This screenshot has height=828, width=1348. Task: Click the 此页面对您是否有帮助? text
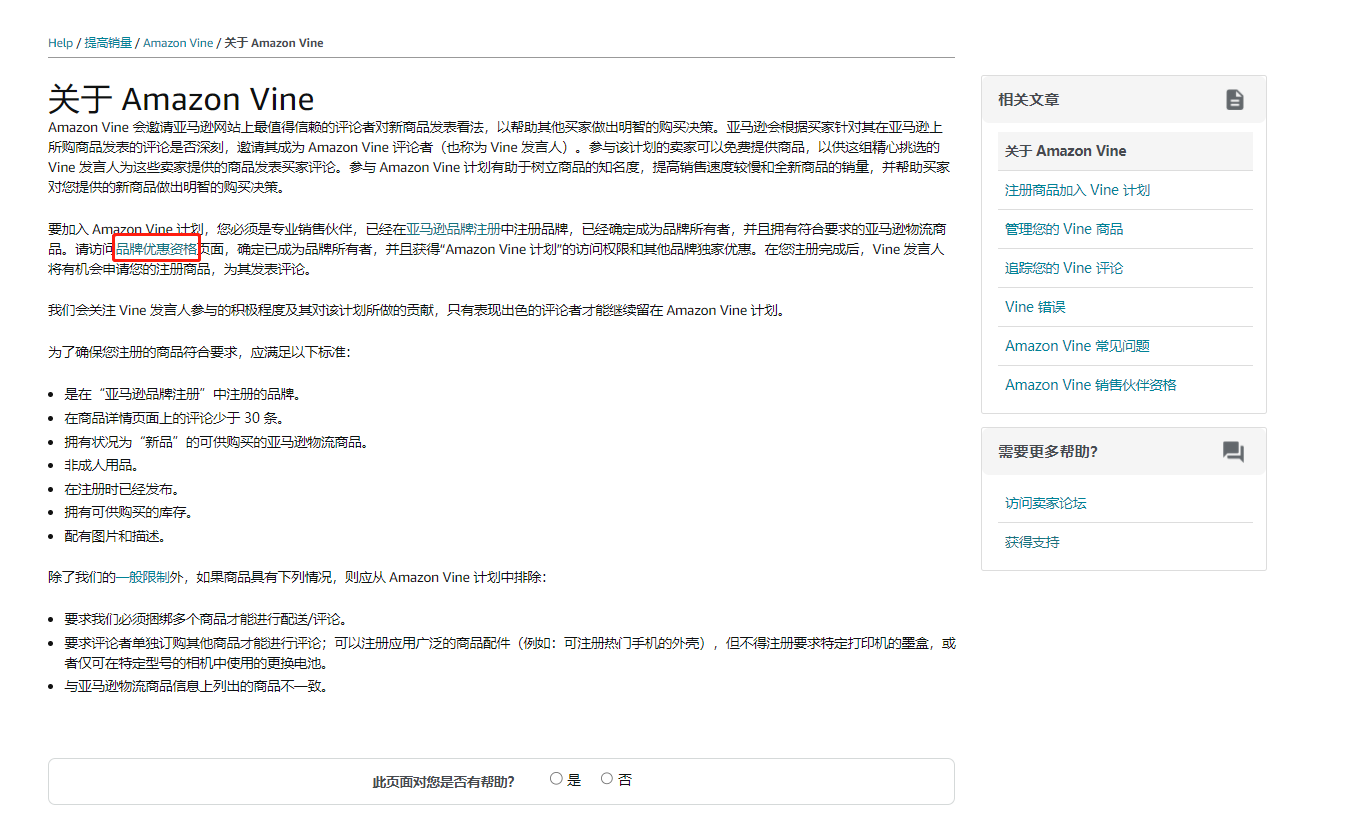pyautogui.click(x=444, y=782)
